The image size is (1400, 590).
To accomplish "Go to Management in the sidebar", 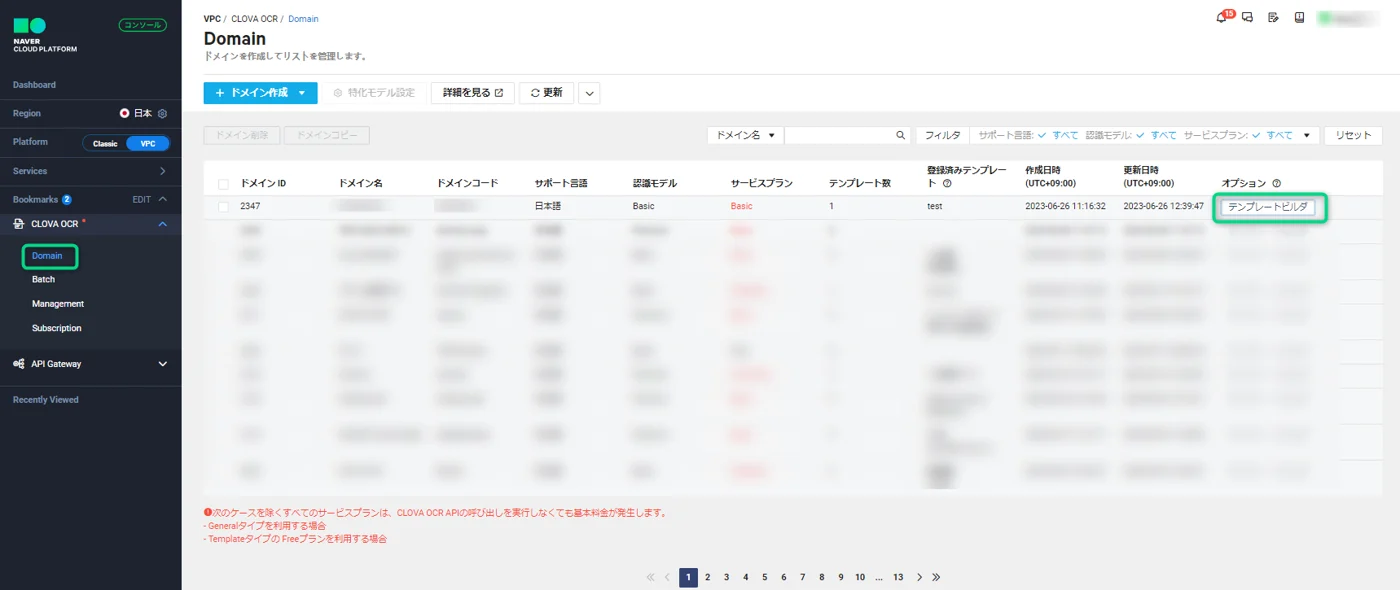I will coord(57,304).
